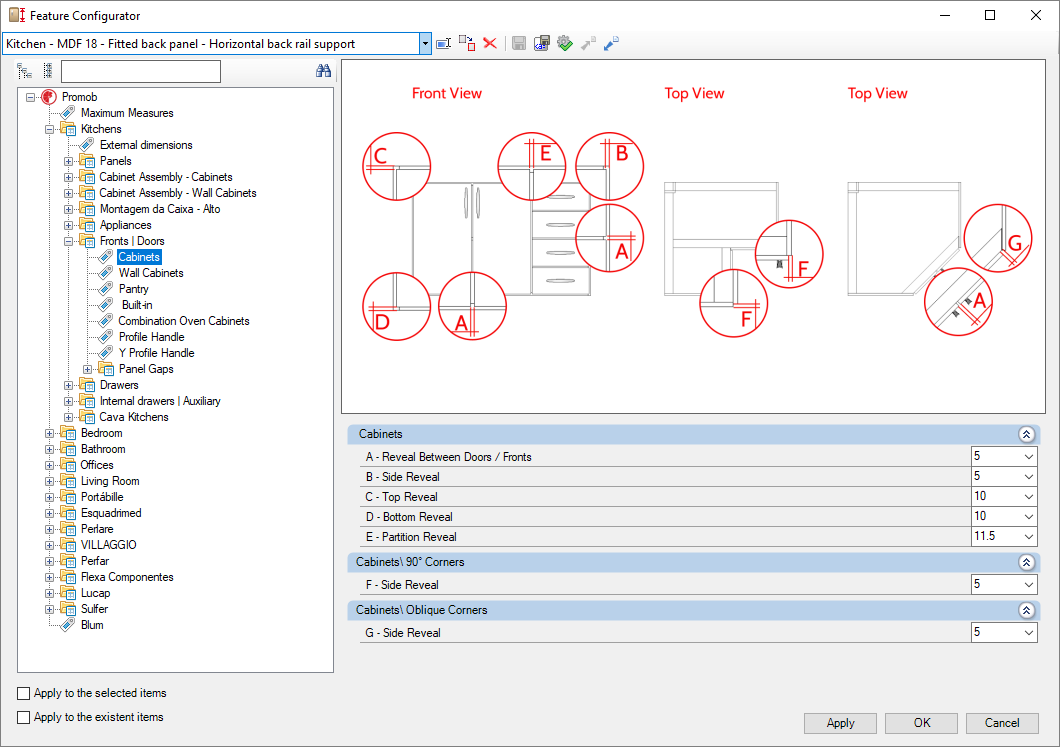Open the Built-in feature item
Viewport: 1060px width, 747px height.
point(137,305)
